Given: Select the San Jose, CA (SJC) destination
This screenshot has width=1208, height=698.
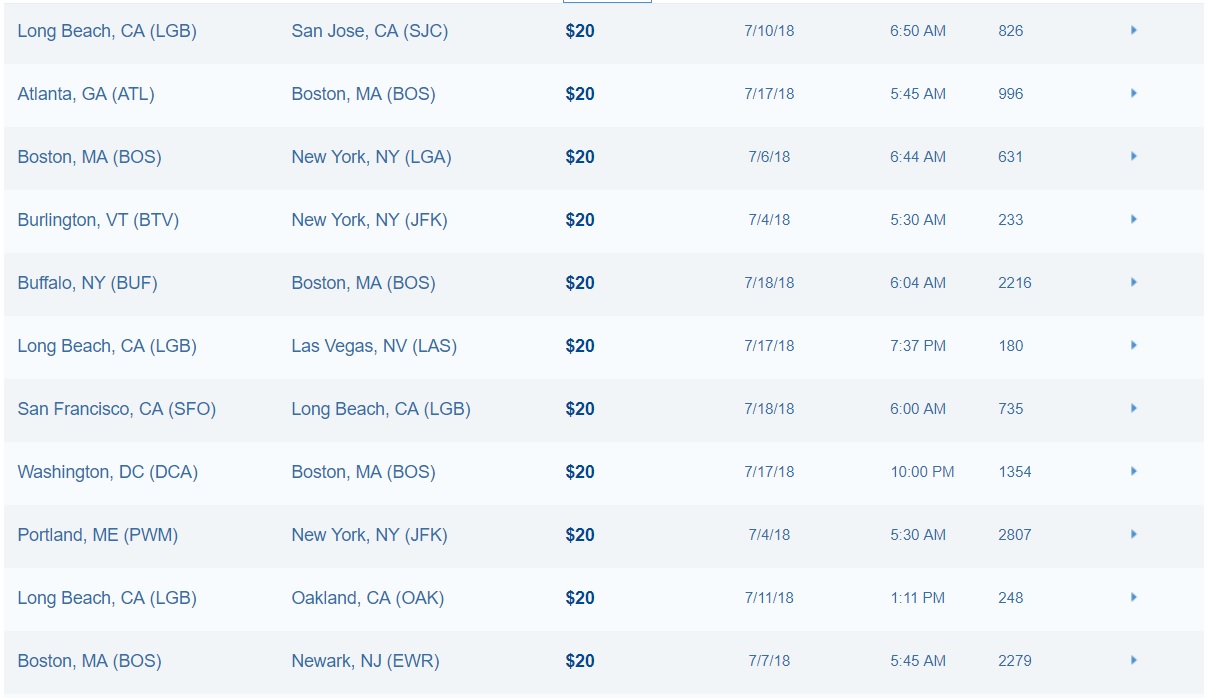Looking at the screenshot, I should (x=369, y=31).
